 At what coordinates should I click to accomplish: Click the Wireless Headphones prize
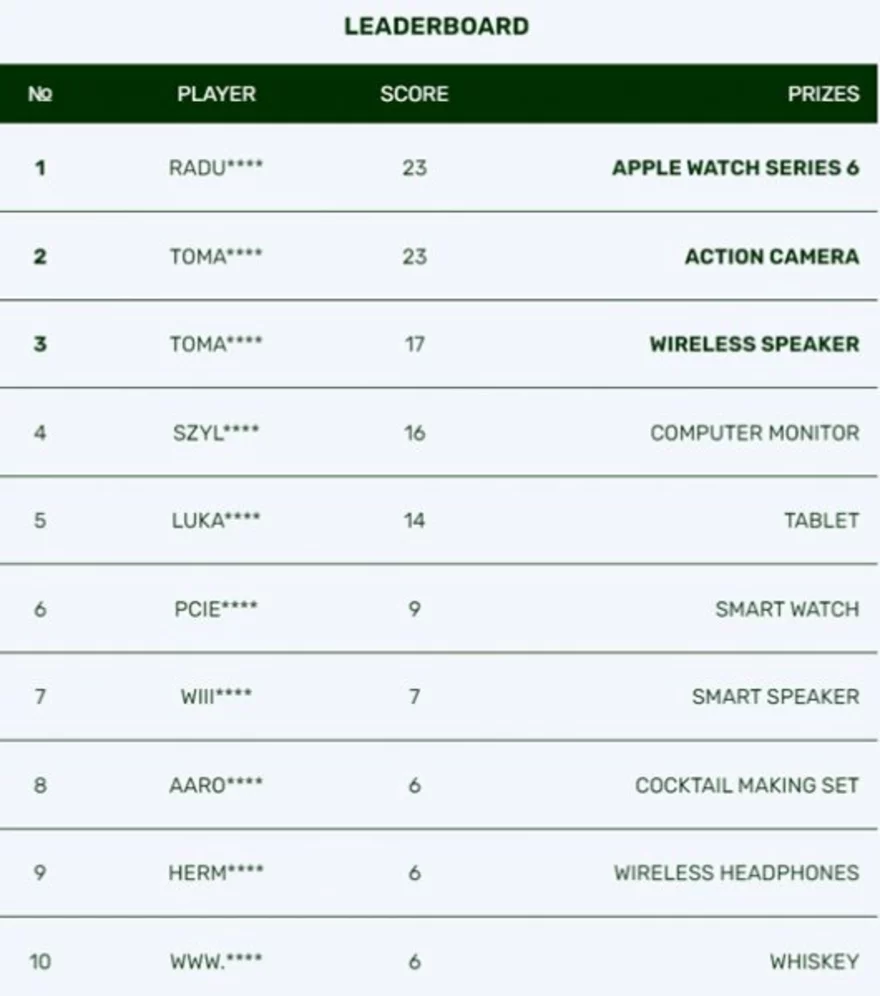point(736,873)
